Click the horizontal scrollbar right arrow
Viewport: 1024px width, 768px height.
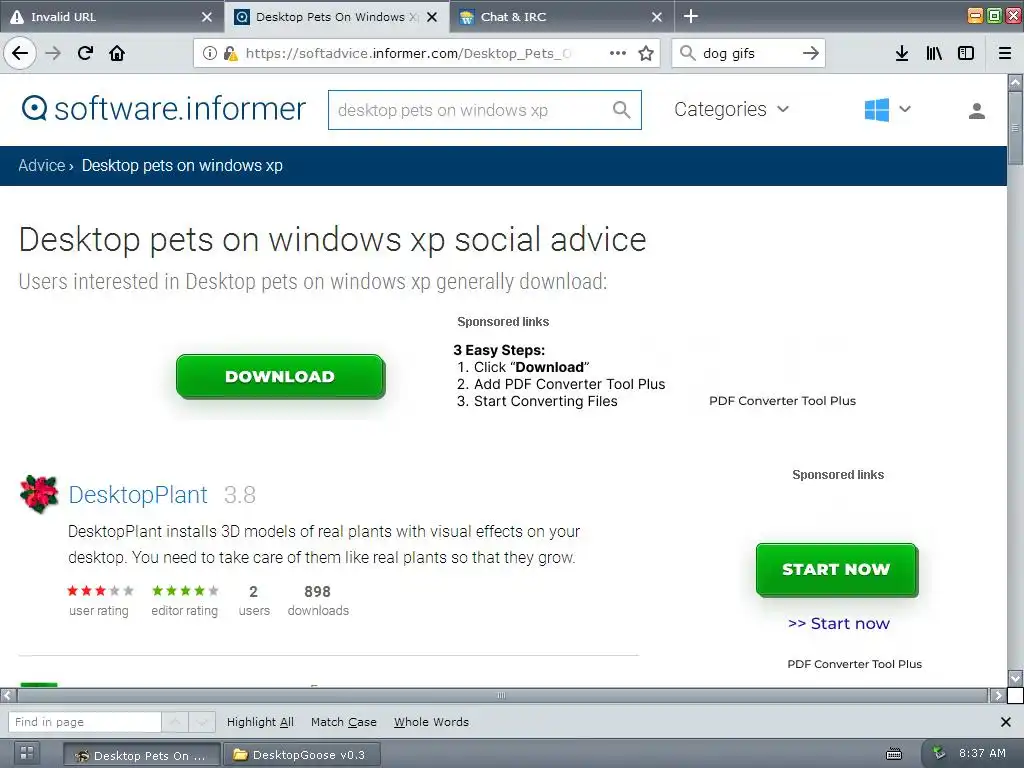click(x=997, y=695)
